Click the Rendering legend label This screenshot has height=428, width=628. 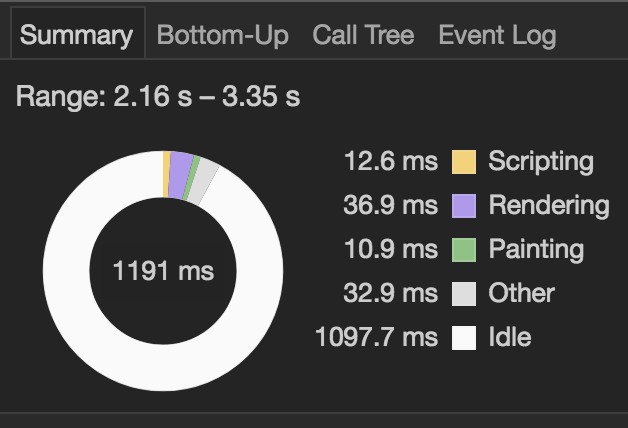pos(549,206)
